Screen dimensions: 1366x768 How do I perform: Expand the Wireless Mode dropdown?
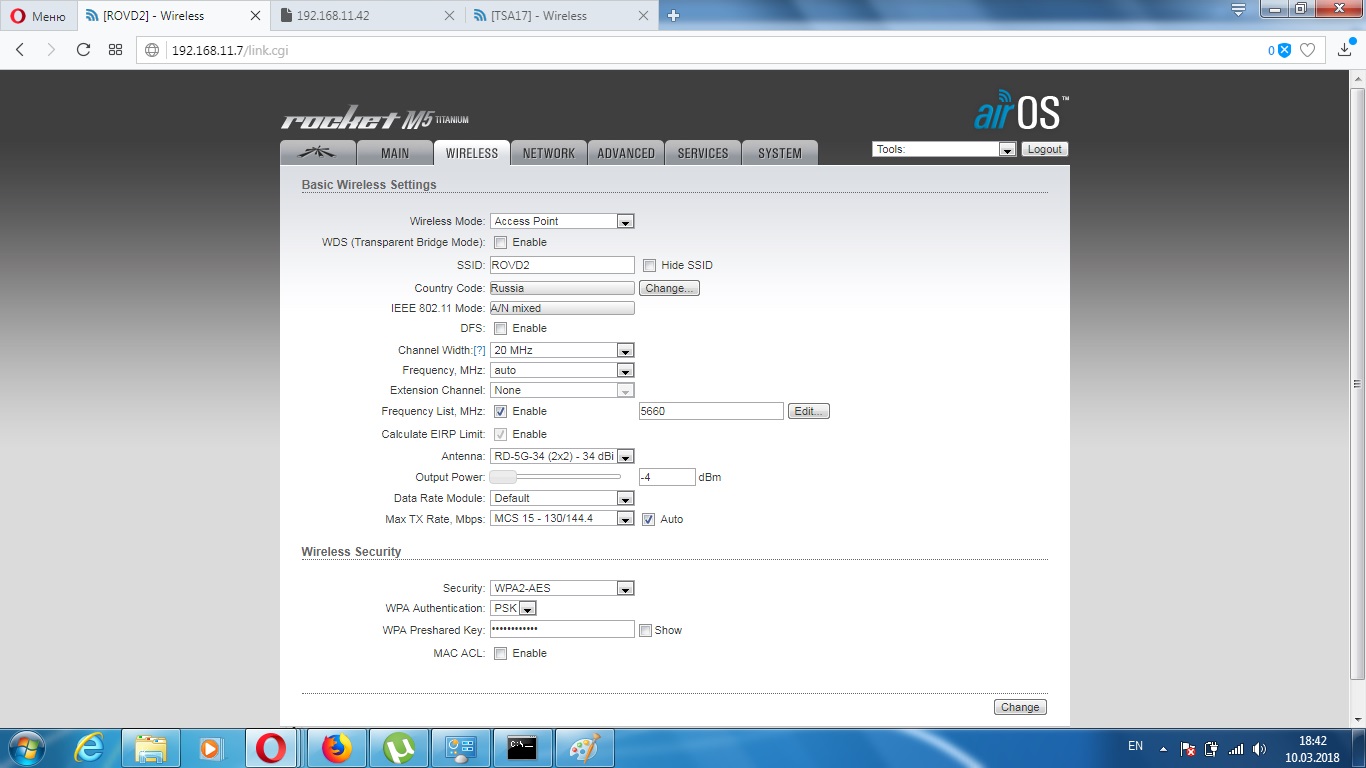(x=562, y=221)
